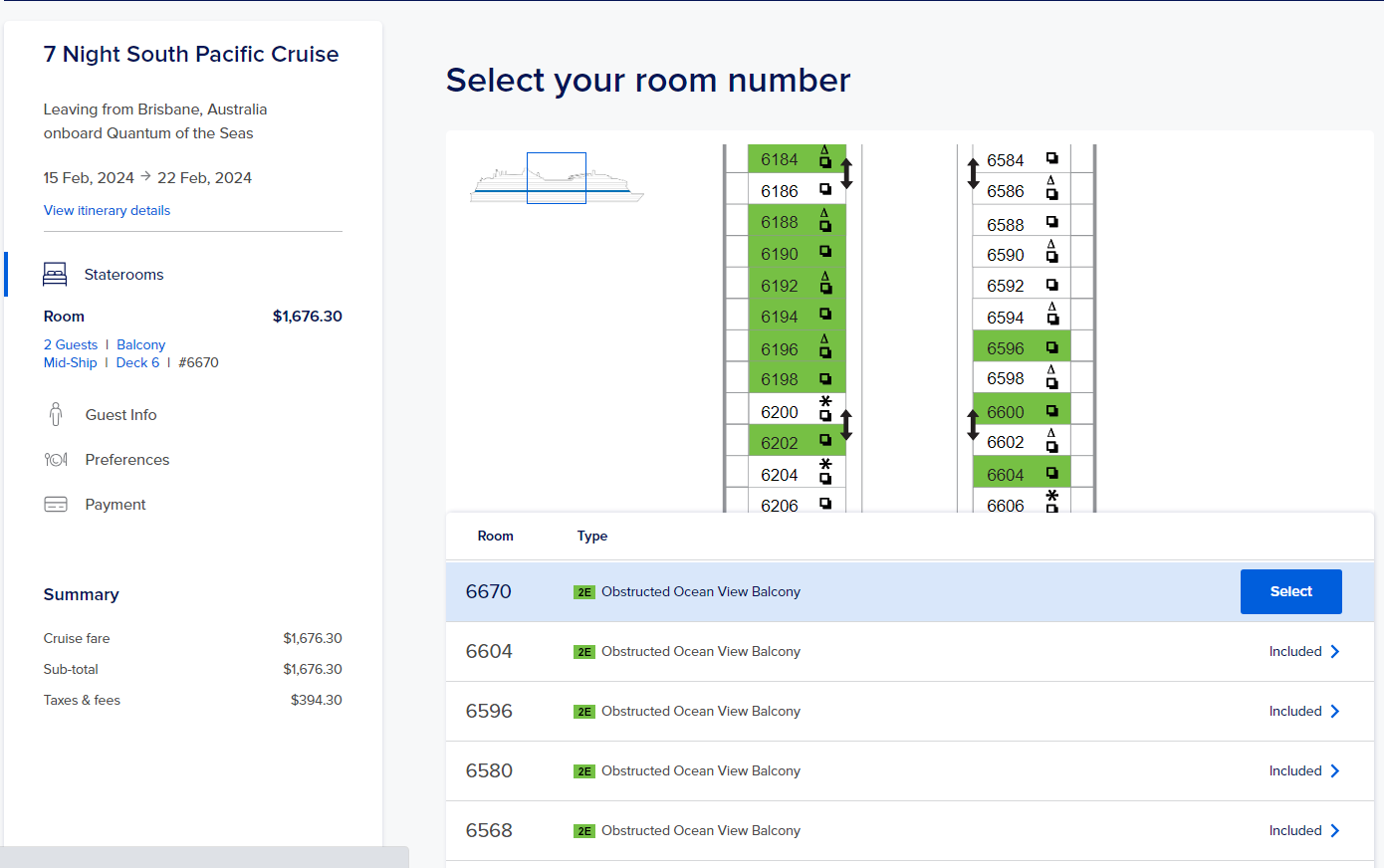Change the 2 Guests selection link
The width and height of the screenshot is (1384, 868).
pos(71,344)
